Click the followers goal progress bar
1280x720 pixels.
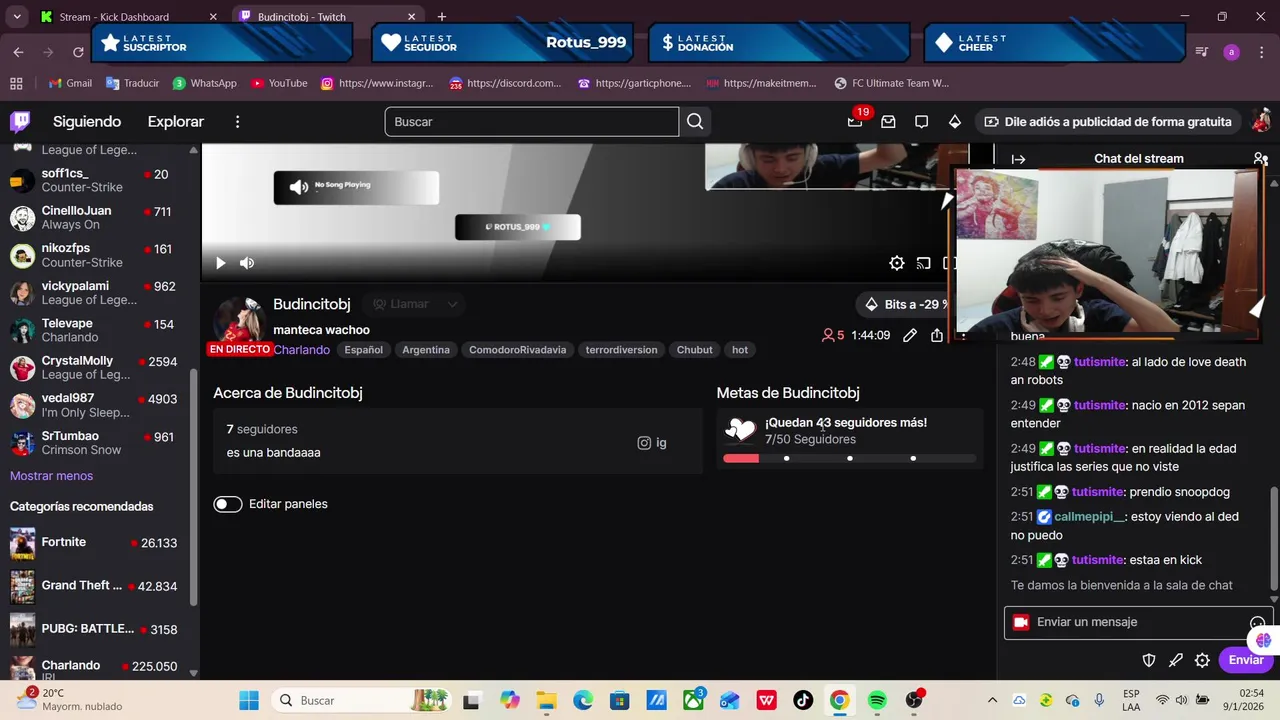click(849, 459)
